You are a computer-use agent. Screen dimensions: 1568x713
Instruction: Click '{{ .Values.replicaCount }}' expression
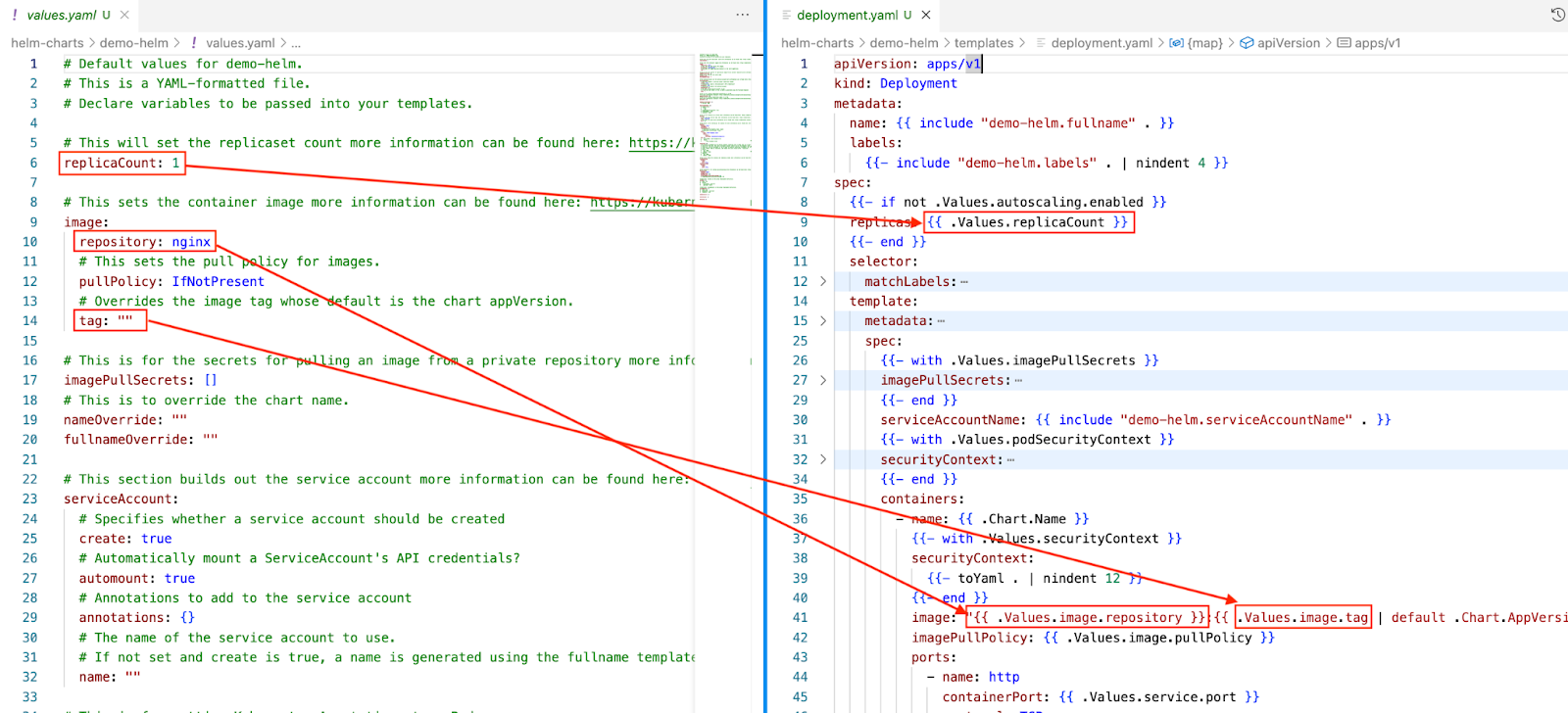coord(1028,222)
